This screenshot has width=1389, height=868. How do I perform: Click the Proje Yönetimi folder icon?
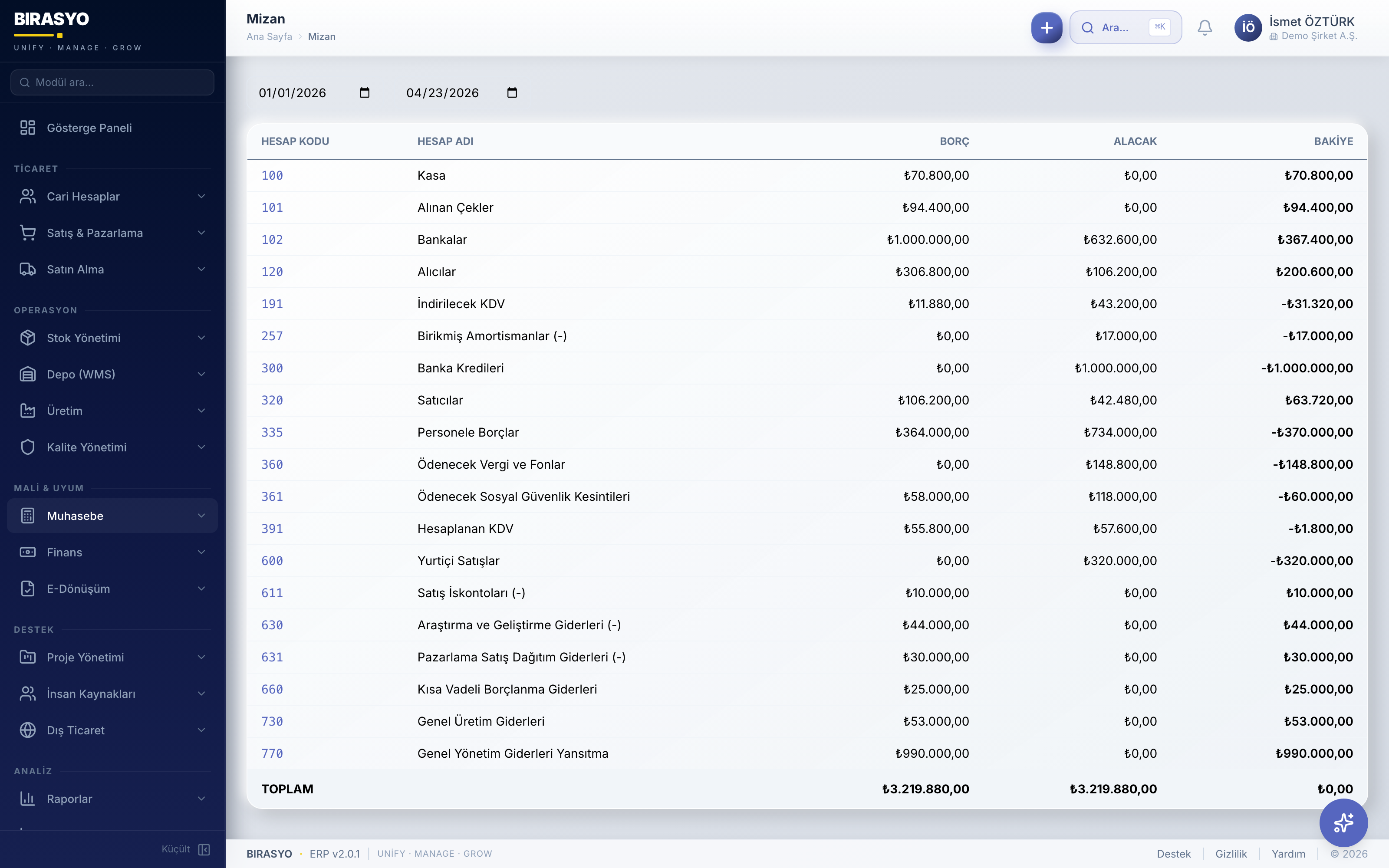tap(27, 658)
